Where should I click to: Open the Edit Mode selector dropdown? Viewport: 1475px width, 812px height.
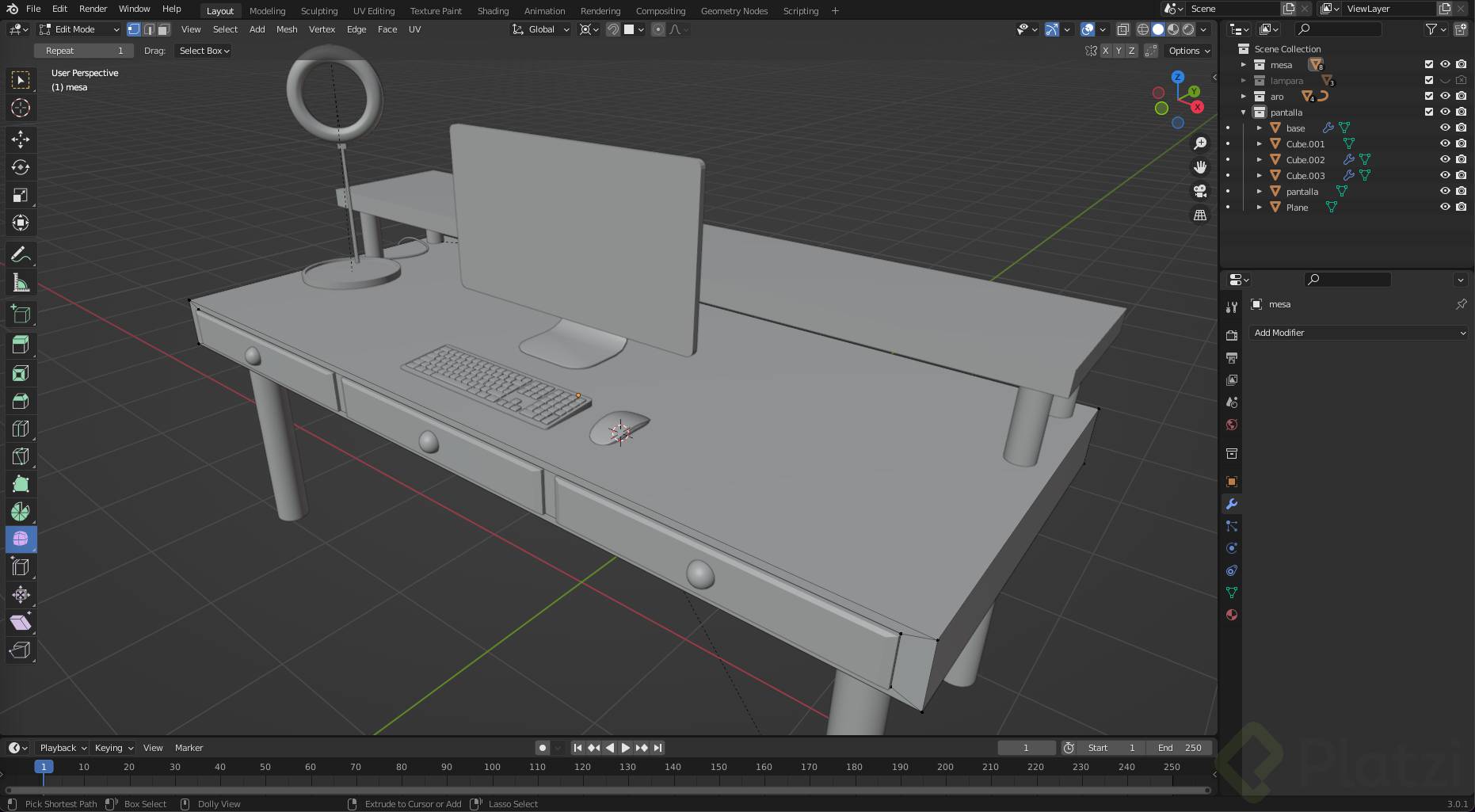(x=79, y=29)
